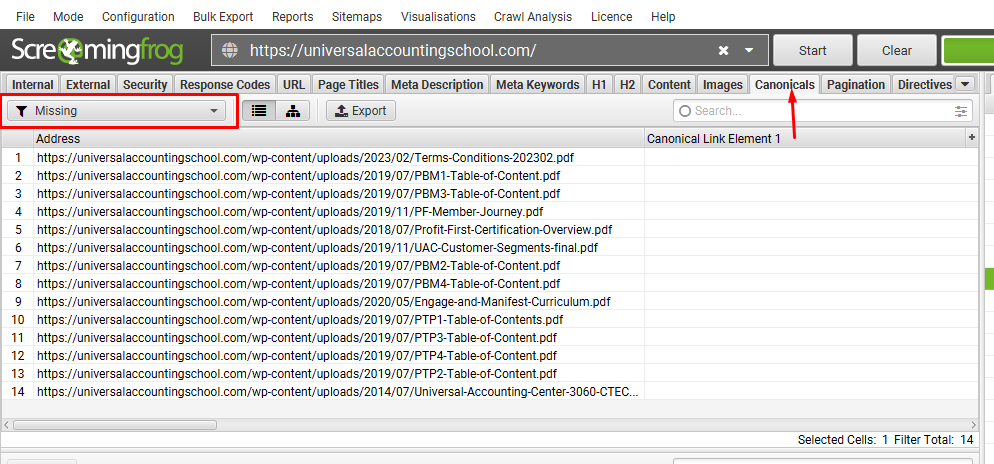The height and width of the screenshot is (464, 994).
Task: Click row number 14 cell
Action: [x=18, y=392]
